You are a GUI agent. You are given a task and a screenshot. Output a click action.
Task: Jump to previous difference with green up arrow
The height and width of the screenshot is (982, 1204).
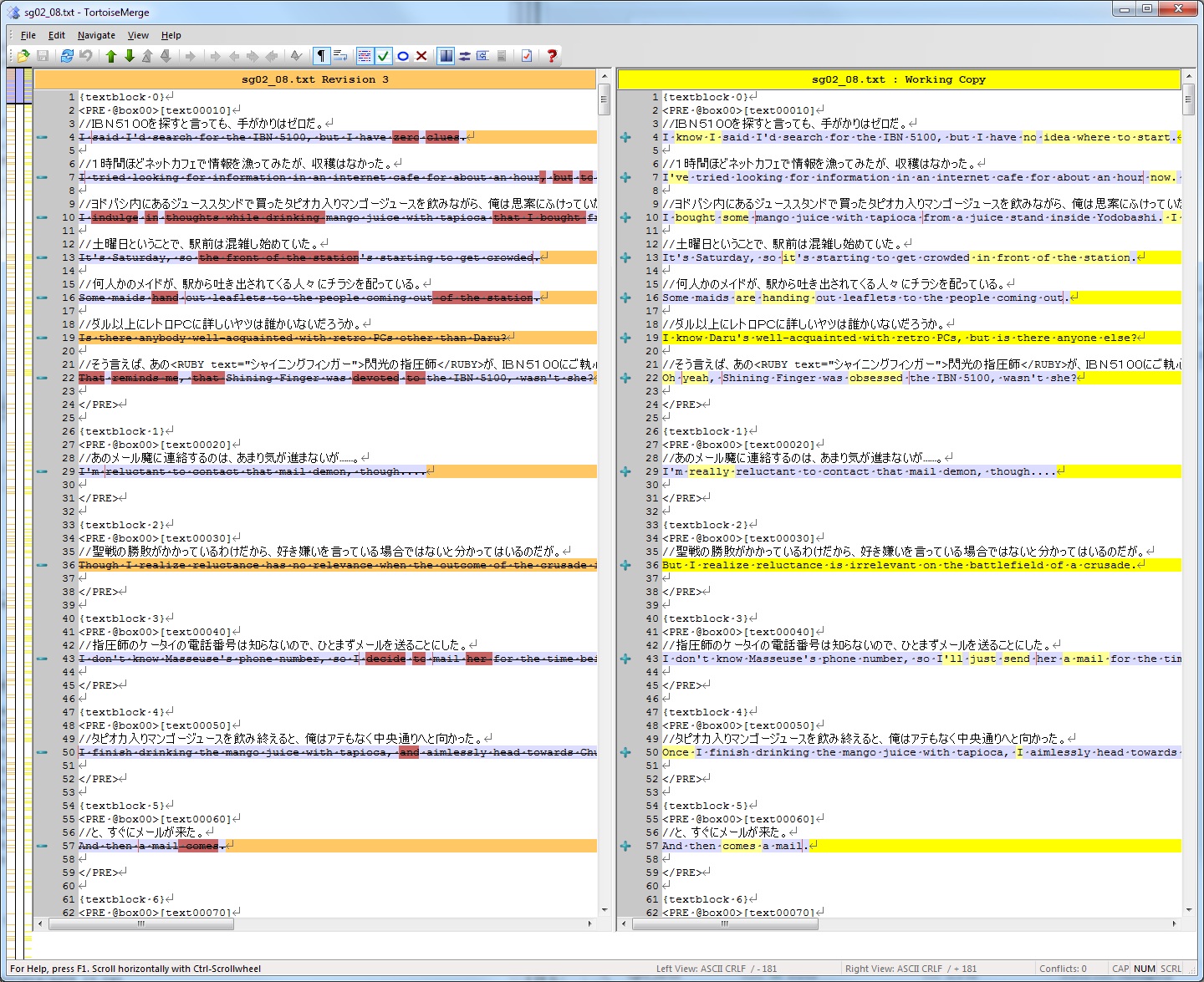(111, 56)
